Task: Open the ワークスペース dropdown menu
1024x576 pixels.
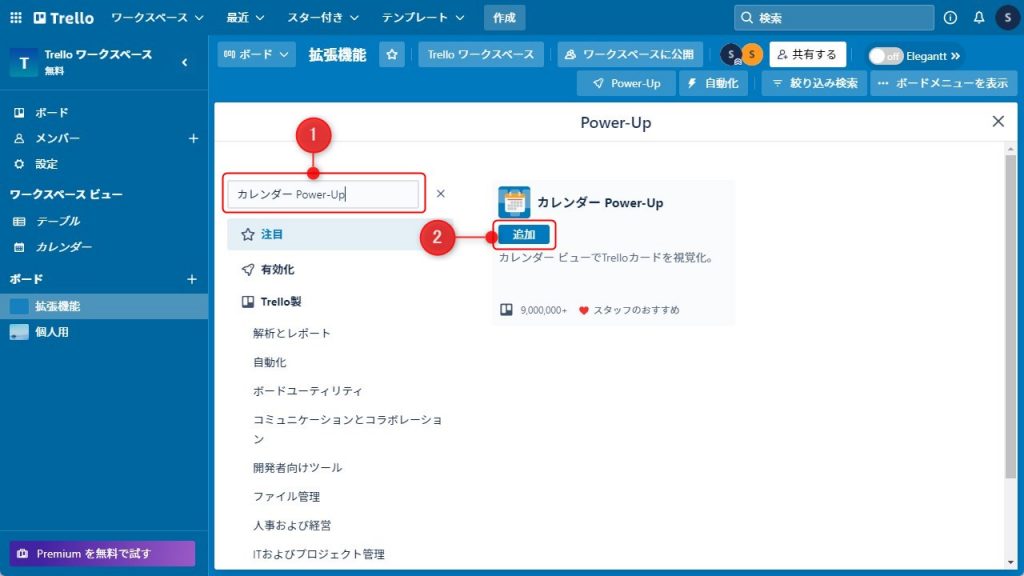Action: pos(157,18)
